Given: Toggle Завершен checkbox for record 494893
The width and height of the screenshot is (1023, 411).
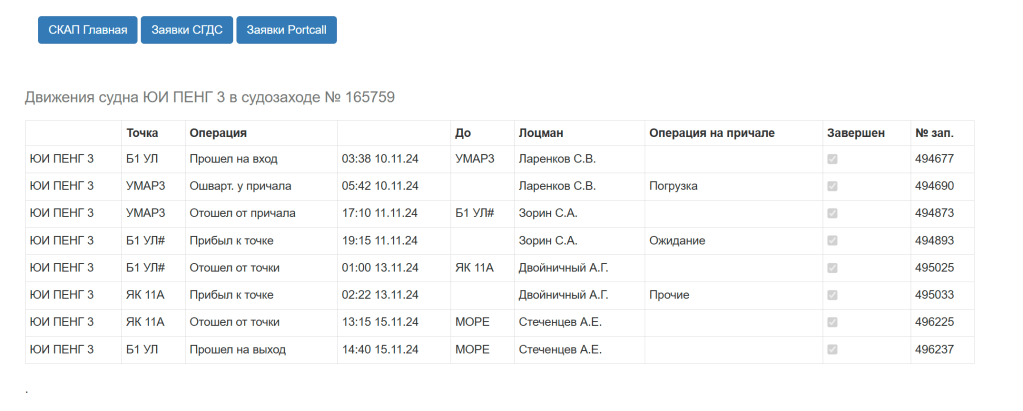Looking at the screenshot, I should pos(833,241).
